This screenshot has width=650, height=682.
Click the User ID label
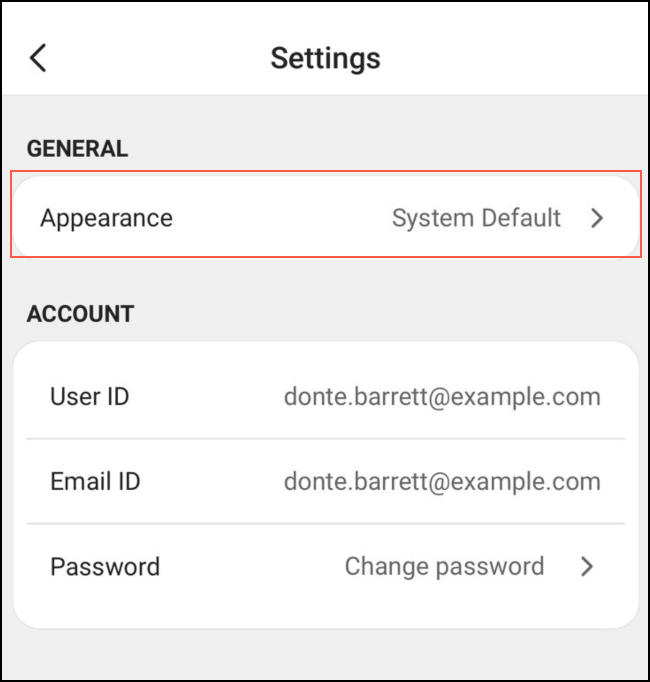(x=89, y=397)
